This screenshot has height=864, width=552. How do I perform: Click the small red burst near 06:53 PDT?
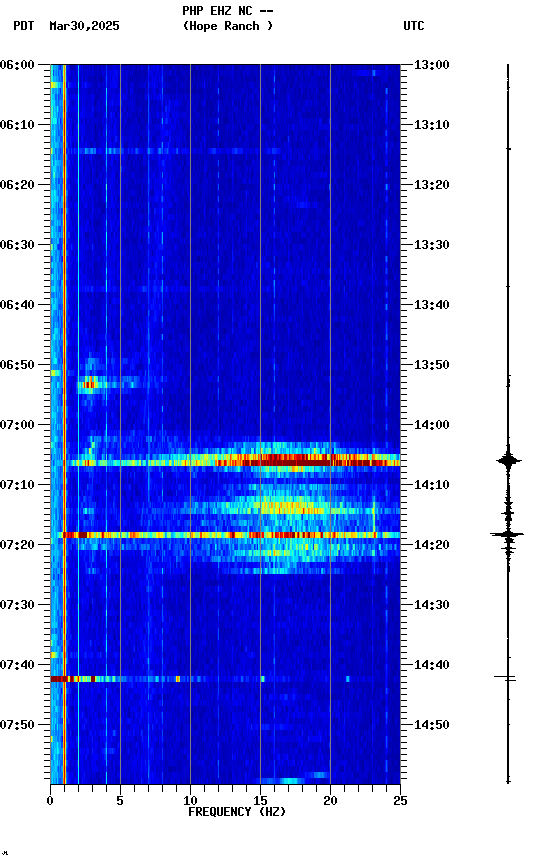89,384
